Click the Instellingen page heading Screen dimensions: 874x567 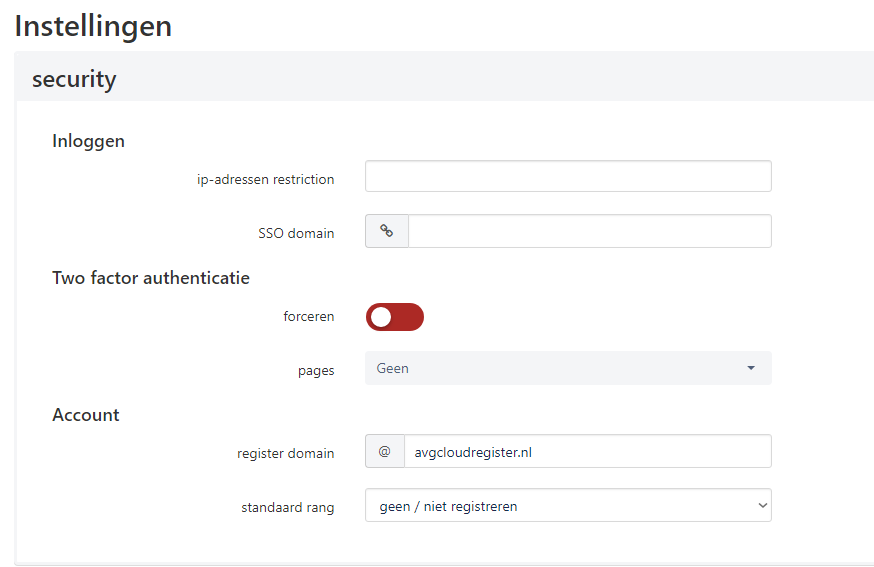93,26
